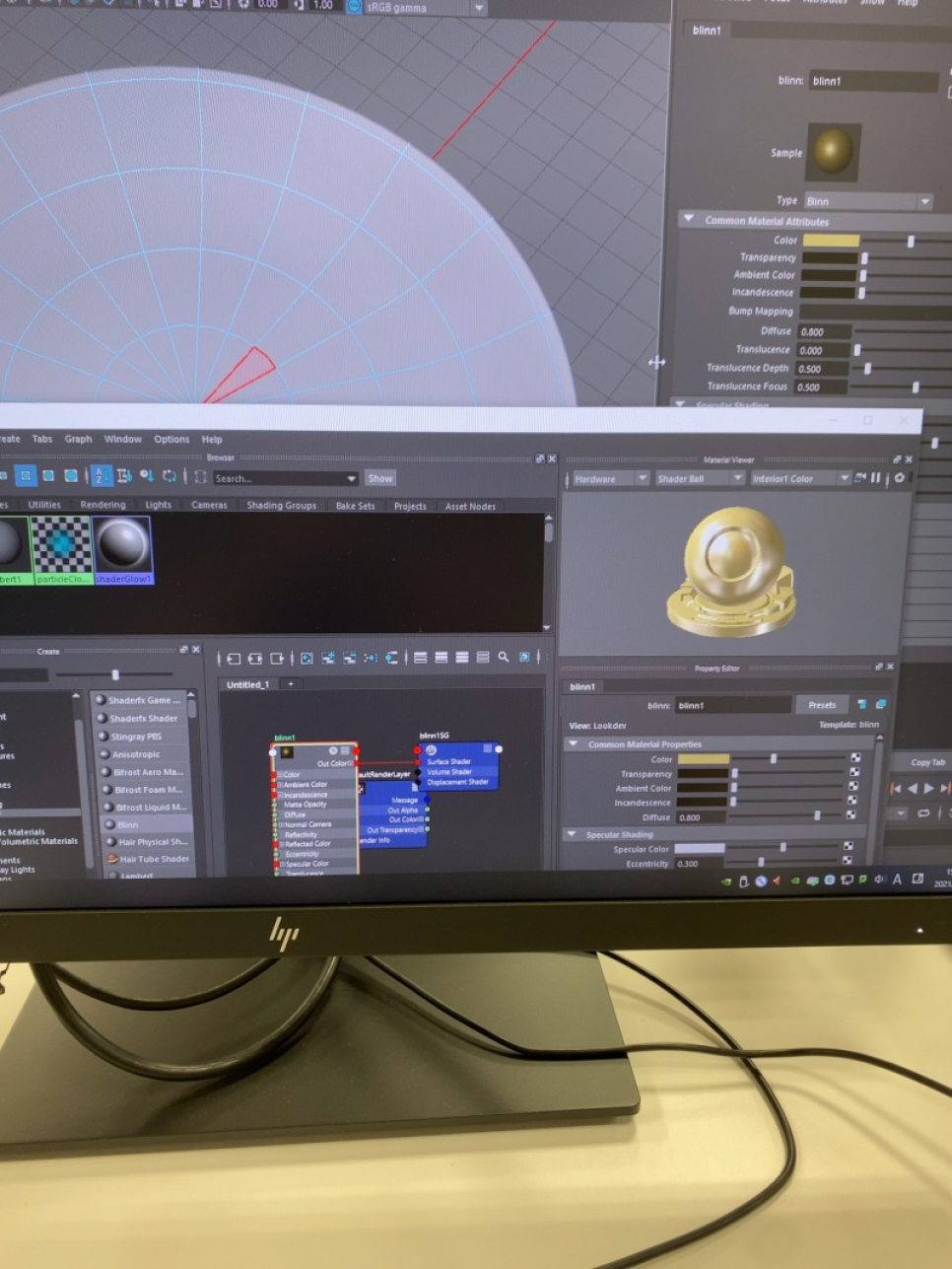Expand the Ambient Color attribute on blinn1 node
Image resolution: width=952 pixels, height=1269 pixels.
[280, 785]
